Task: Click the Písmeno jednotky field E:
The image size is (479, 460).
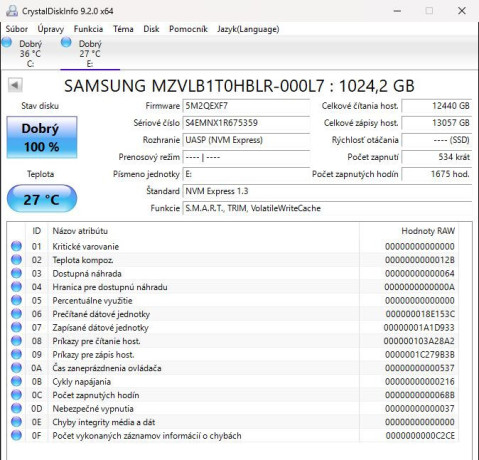Action: [x=246, y=174]
